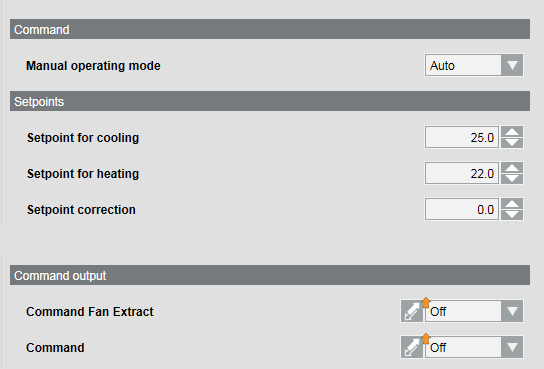The height and width of the screenshot is (369, 544).
Task: Focus the Setpoint correction 0.0 field
Action: [x=462, y=209]
